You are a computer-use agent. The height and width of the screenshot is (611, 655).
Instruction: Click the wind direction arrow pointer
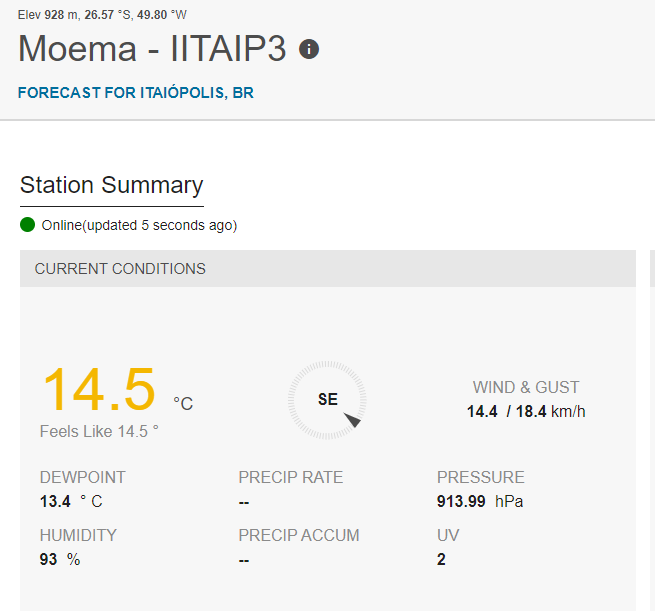pyautogui.click(x=353, y=420)
